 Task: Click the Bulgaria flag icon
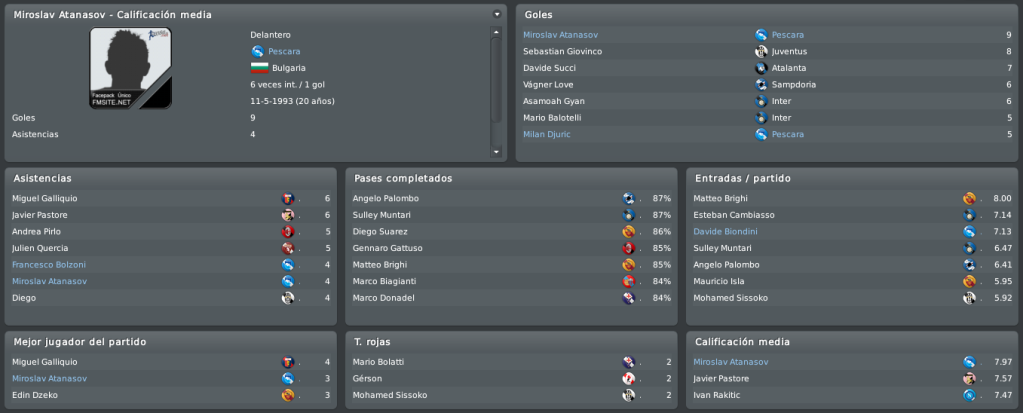coord(260,68)
